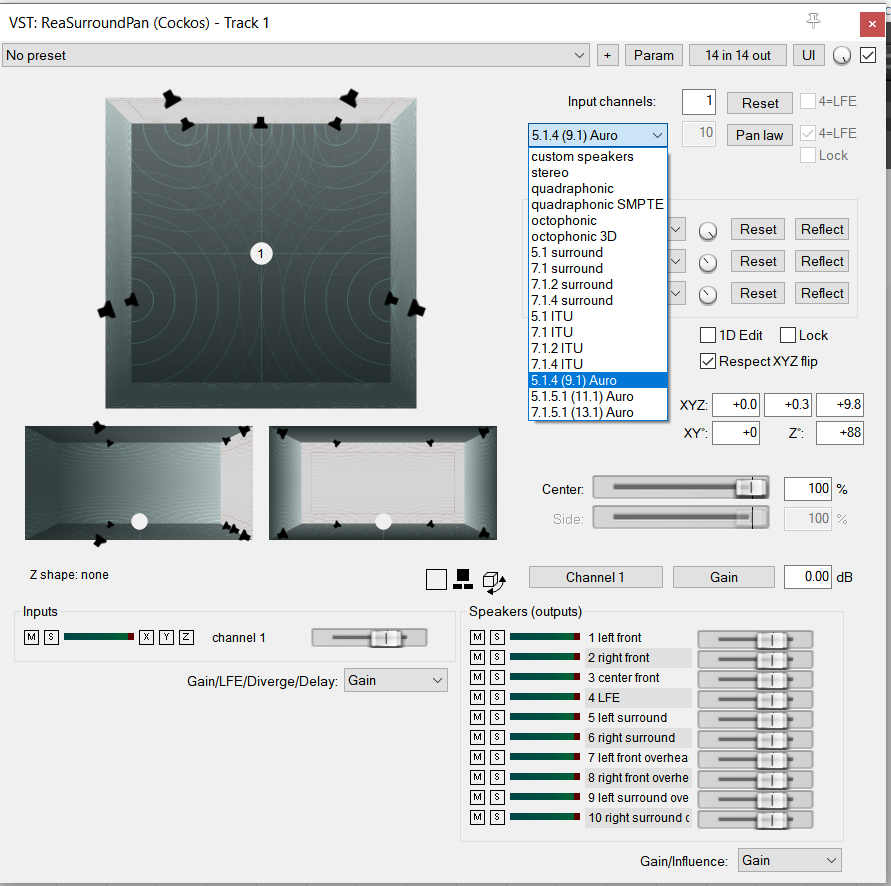
Task: Uncheck Respect XYZ flip
Action: coord(708,361)
